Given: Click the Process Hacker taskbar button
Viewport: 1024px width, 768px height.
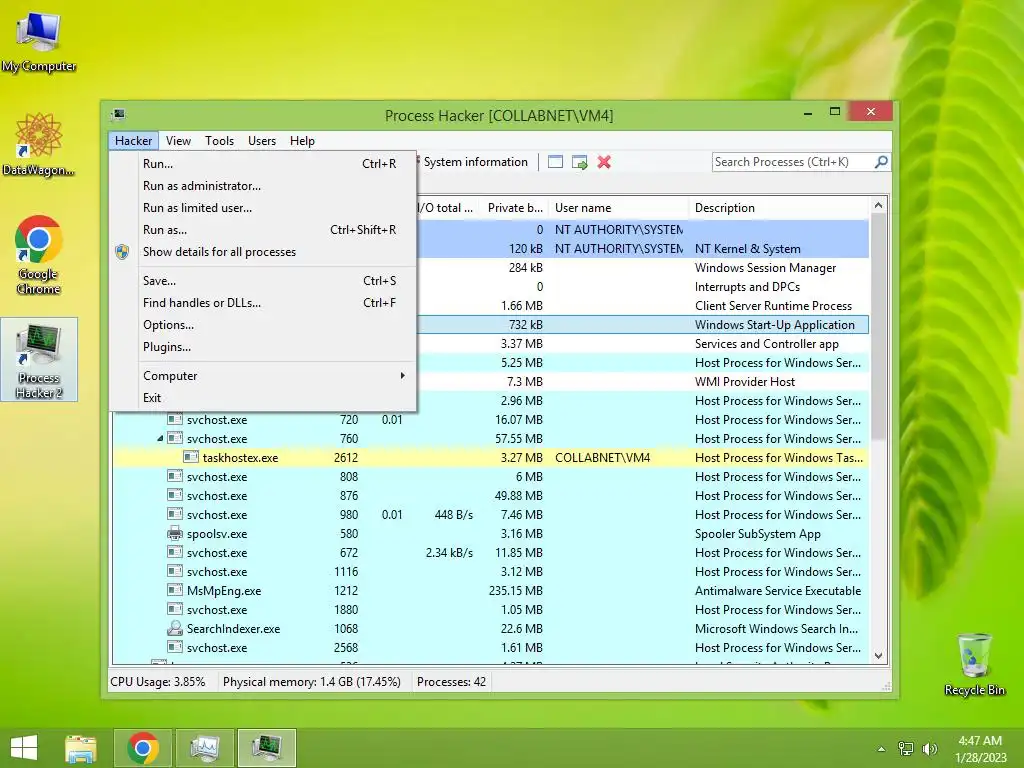Looking at the screenshot, I should (266, 748).
